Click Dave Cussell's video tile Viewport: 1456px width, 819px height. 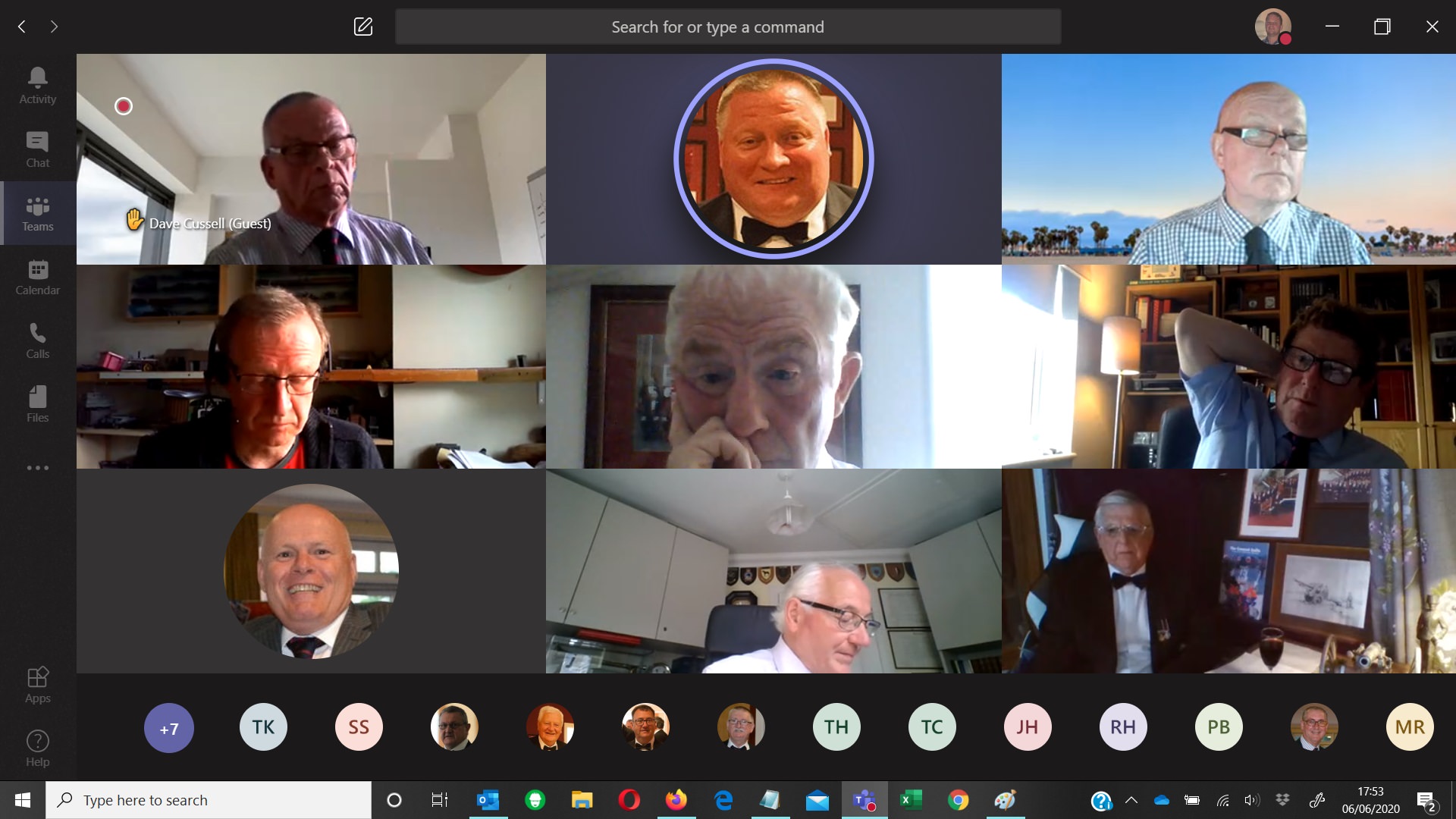tap(311, 159)
